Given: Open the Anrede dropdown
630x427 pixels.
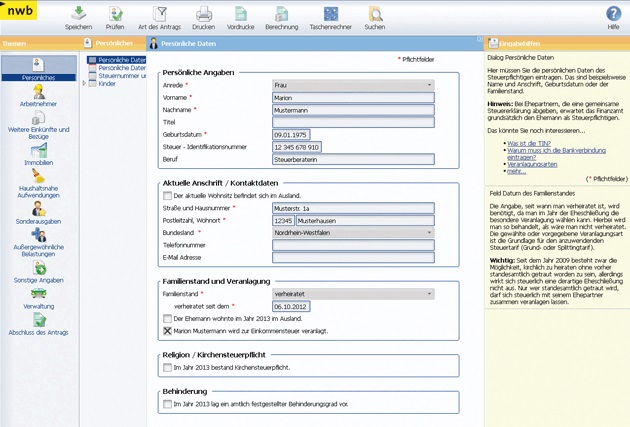Looking at the screenshot, I should [353, 86].
